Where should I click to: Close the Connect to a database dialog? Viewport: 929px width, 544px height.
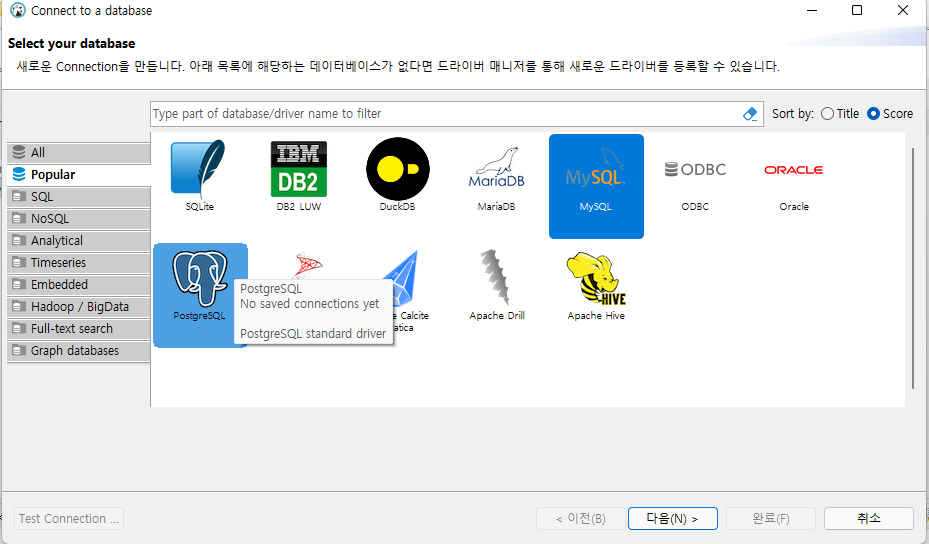pyautogui.click(x=902, y=10)
